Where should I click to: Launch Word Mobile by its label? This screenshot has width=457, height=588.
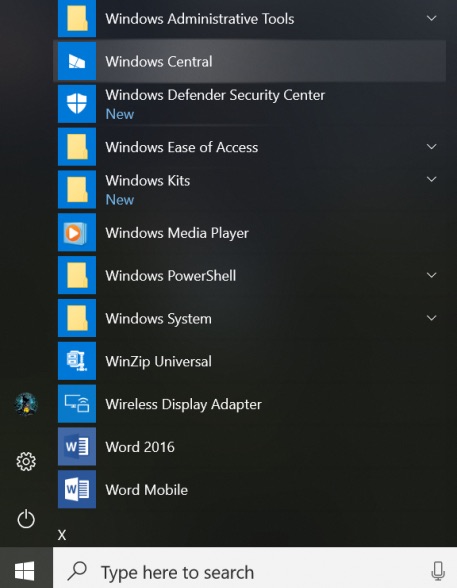pos(147,490)
